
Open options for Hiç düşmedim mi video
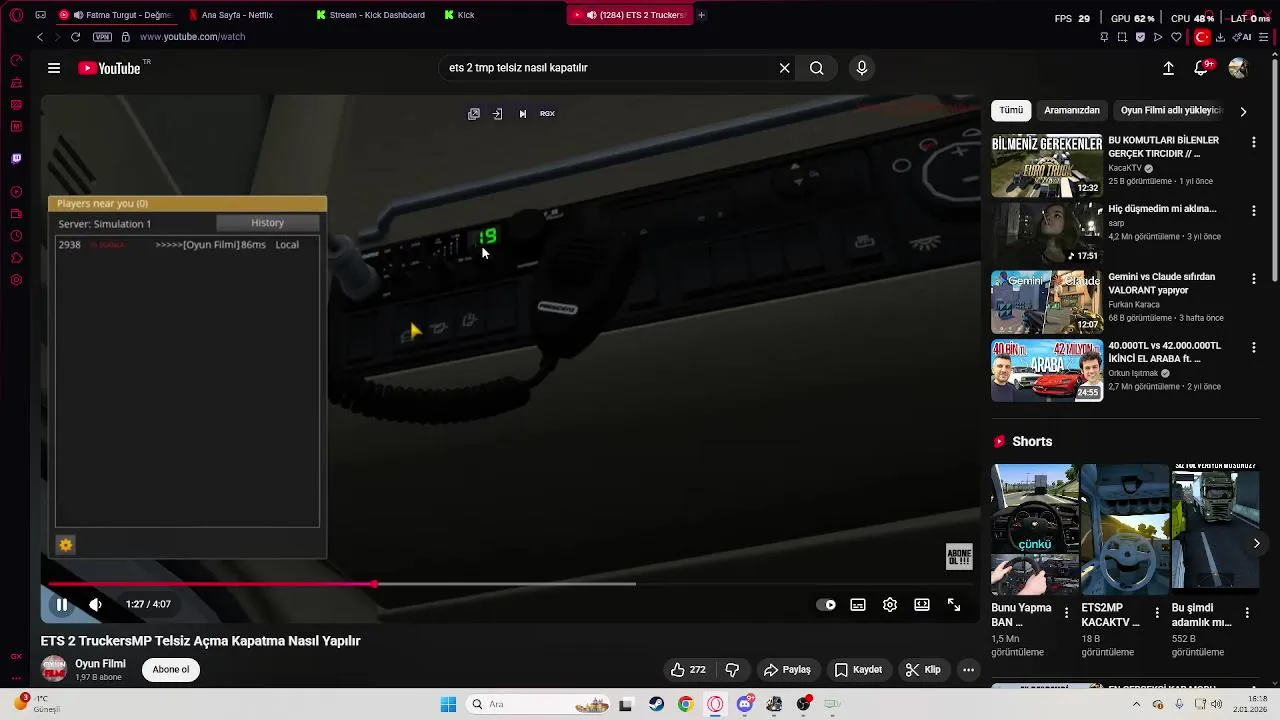1254,211
